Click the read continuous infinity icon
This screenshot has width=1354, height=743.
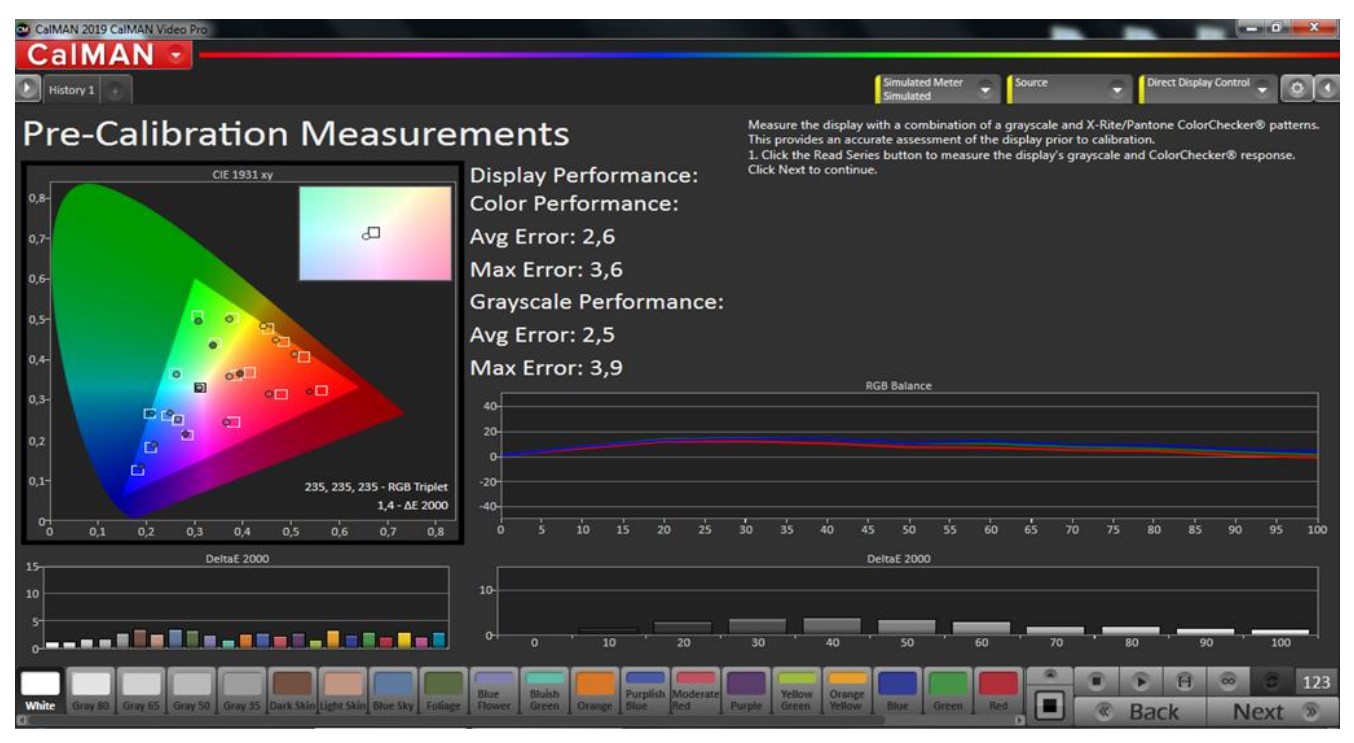pos(1229,681)
